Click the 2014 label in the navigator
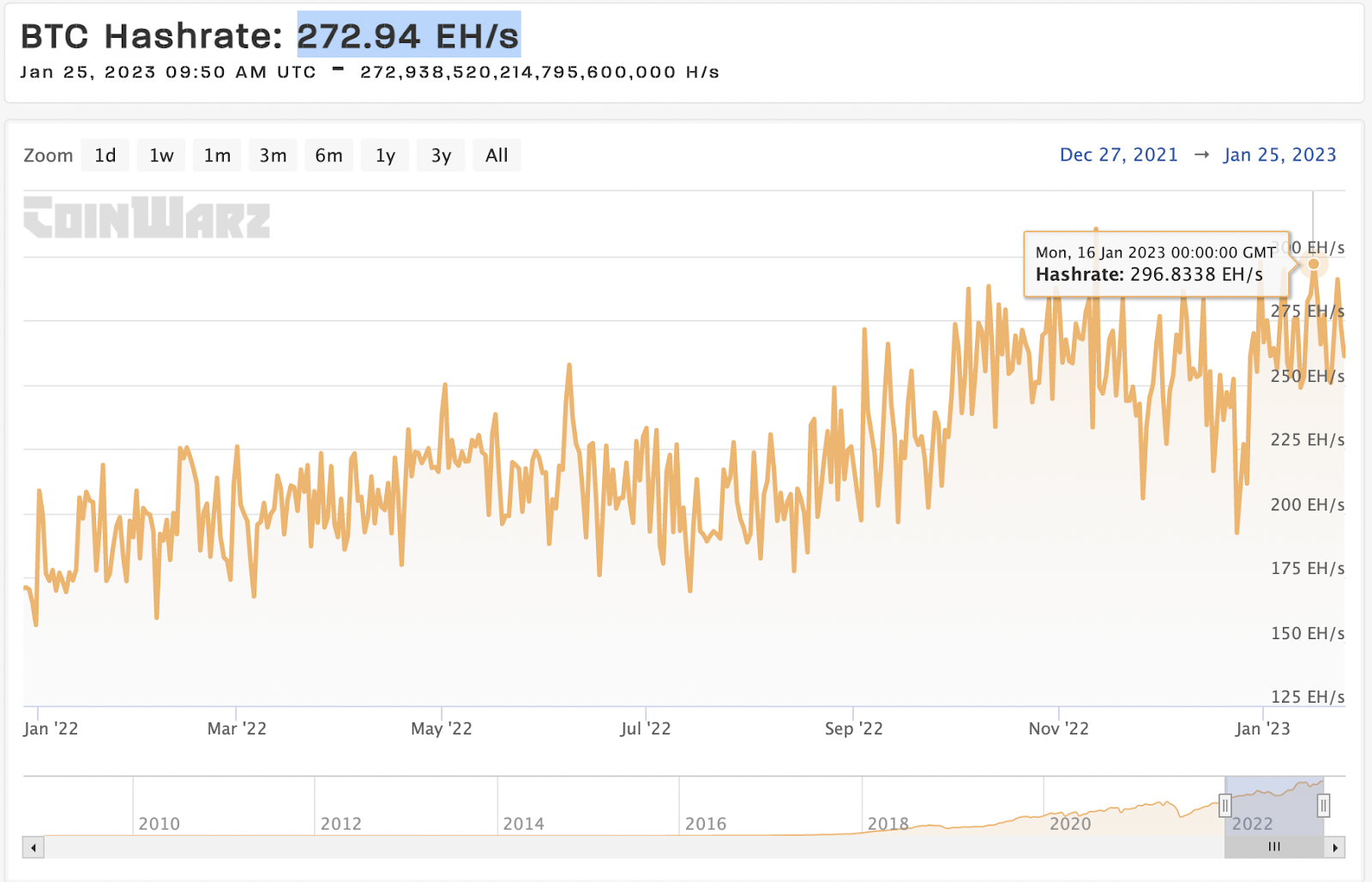 [x=524, y=824]
